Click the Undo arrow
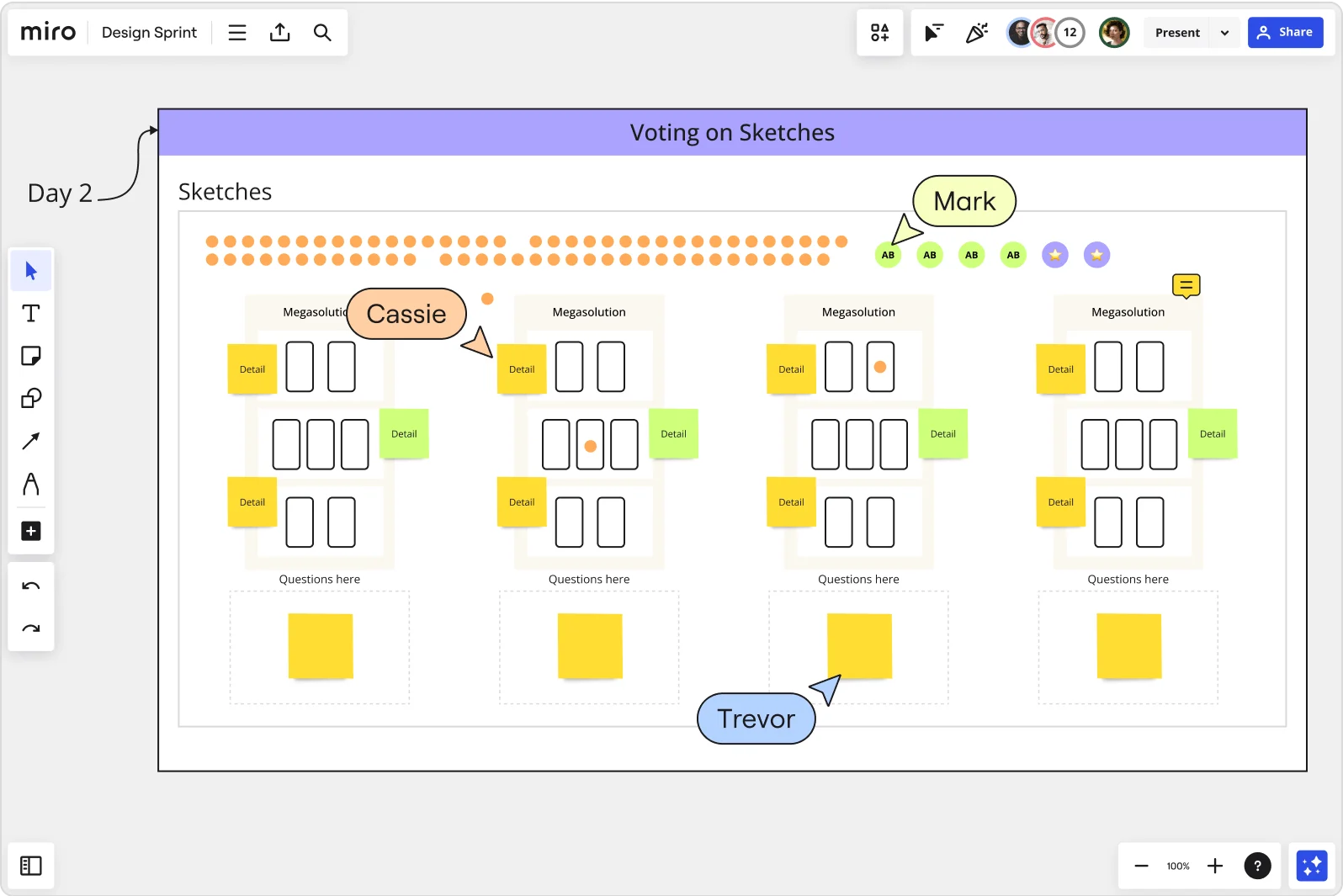Image resolution: width=1343 pixels, height=896 pixels. point(31,586)
